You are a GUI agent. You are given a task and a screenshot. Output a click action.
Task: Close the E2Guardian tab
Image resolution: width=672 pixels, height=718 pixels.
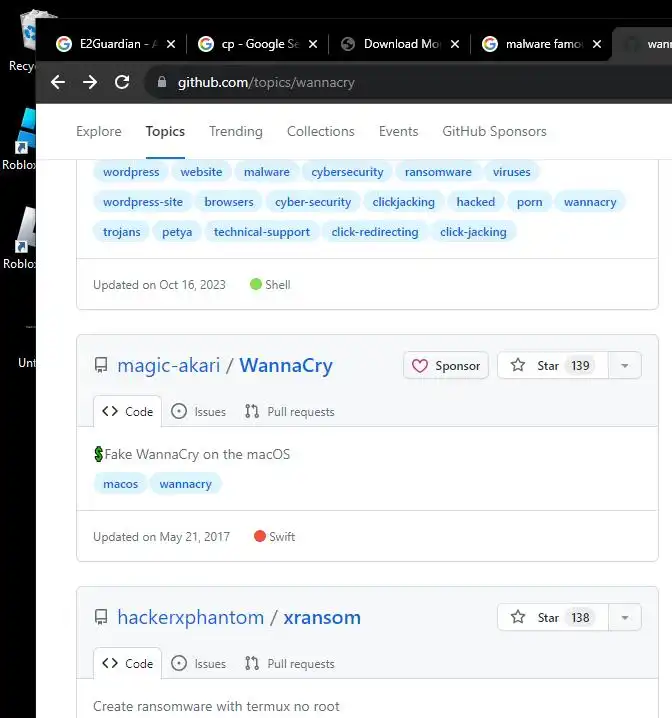171,44
